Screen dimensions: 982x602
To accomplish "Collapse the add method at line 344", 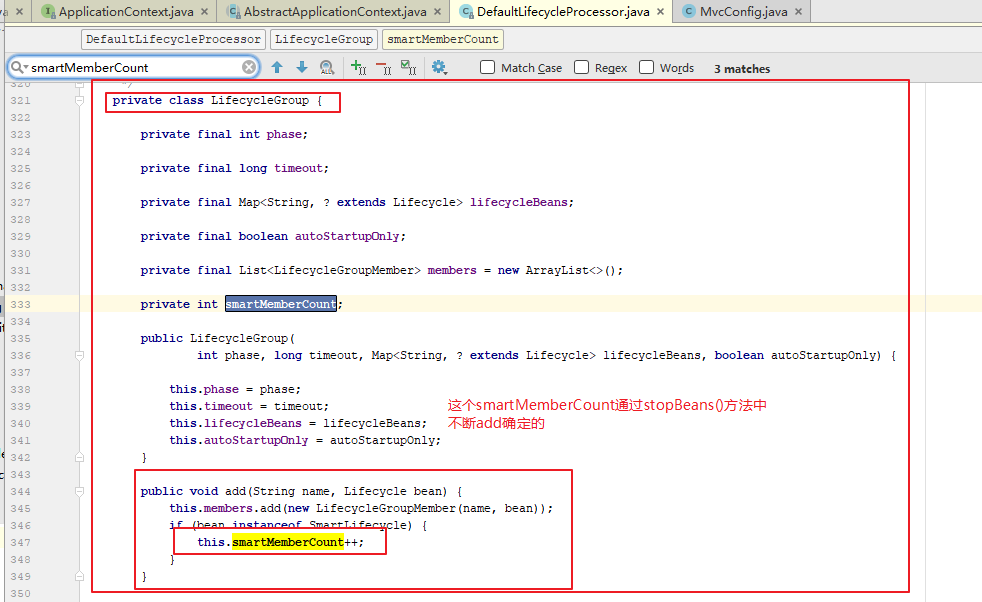I will [79, 490].
